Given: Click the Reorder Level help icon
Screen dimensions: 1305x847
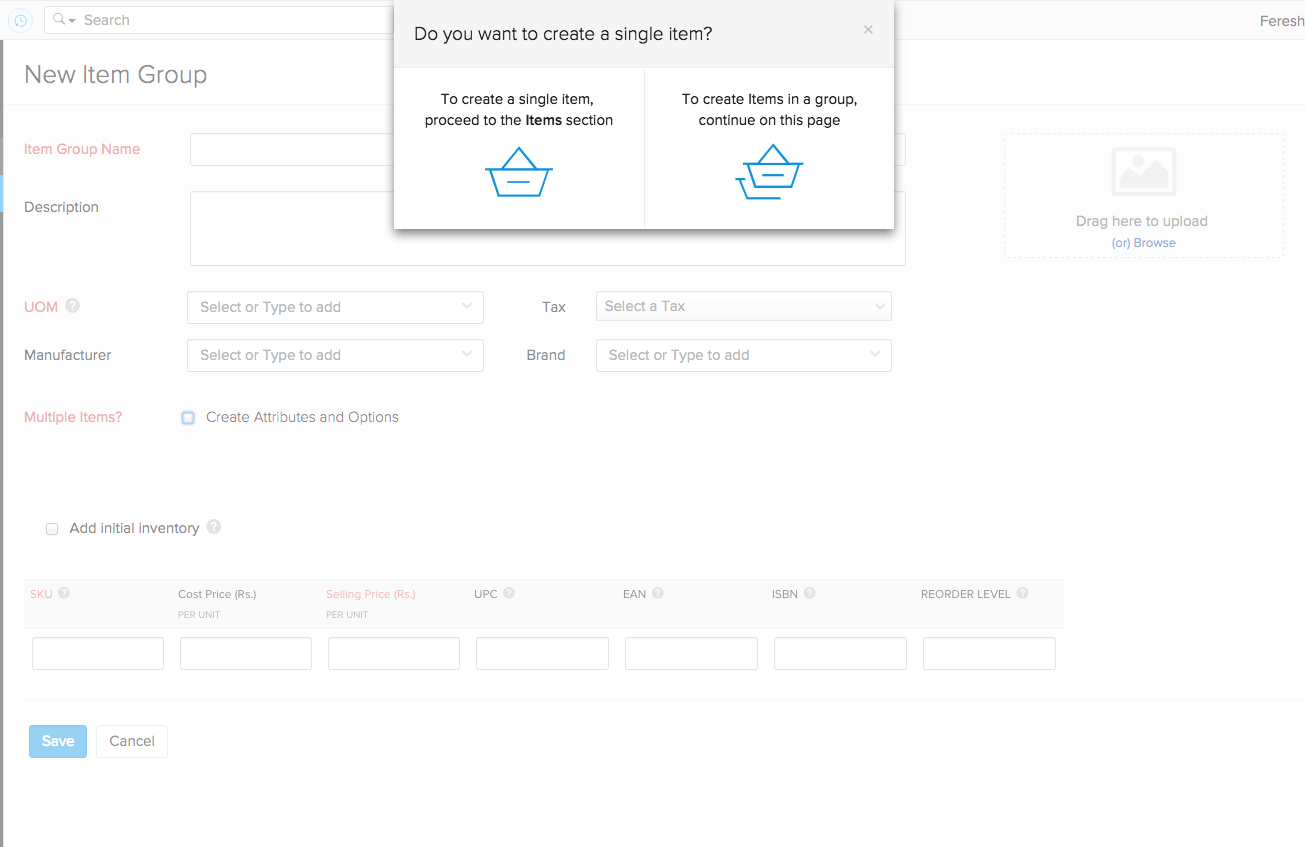Looking at the screenshot, I should 1022,592.
